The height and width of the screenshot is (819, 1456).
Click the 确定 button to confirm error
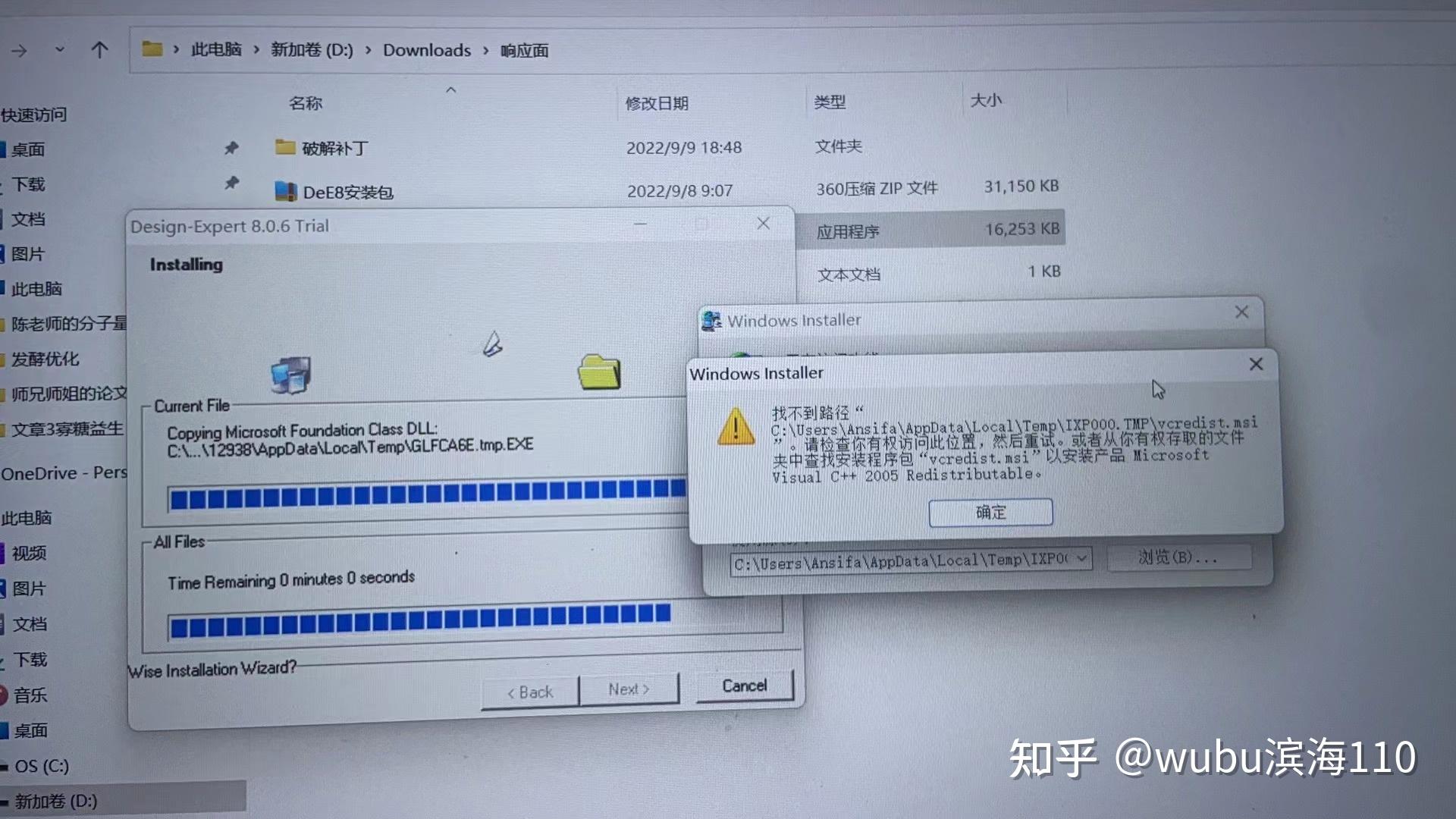pyautogui.click(x=989, y=511)
